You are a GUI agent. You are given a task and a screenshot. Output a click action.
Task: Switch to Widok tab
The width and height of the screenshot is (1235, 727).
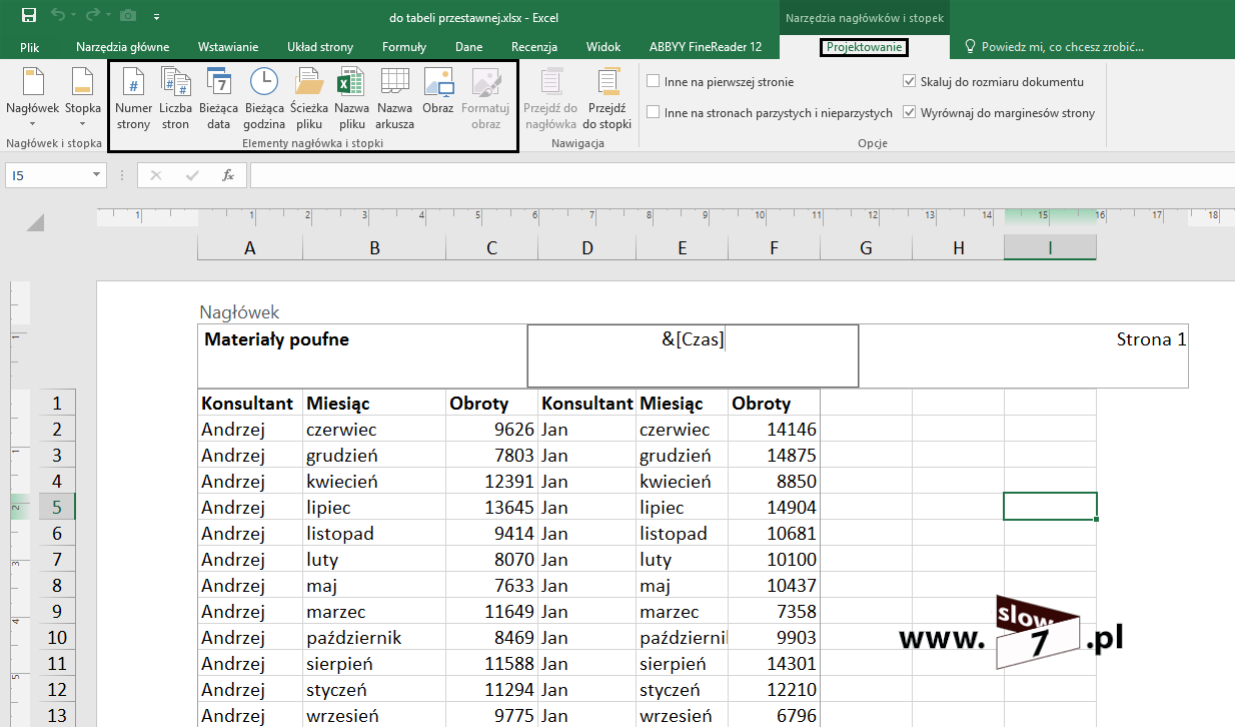(603, 47)
